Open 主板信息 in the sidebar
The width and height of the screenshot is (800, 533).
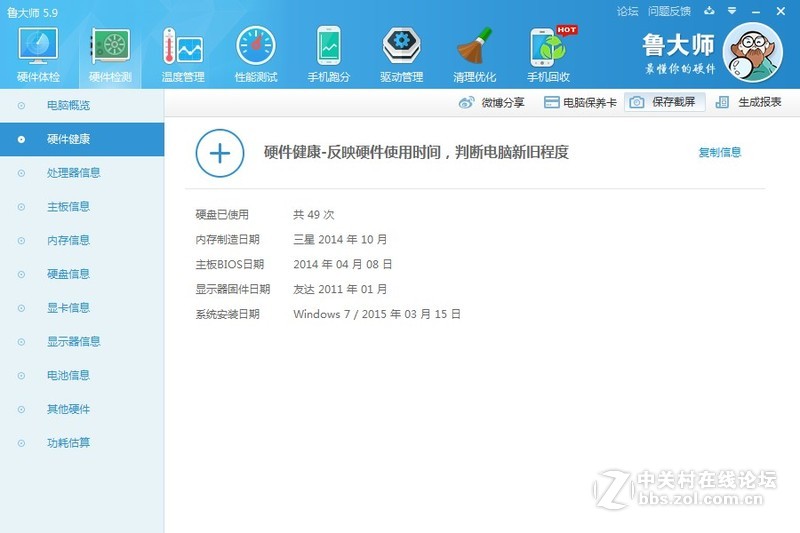point(82,207)
